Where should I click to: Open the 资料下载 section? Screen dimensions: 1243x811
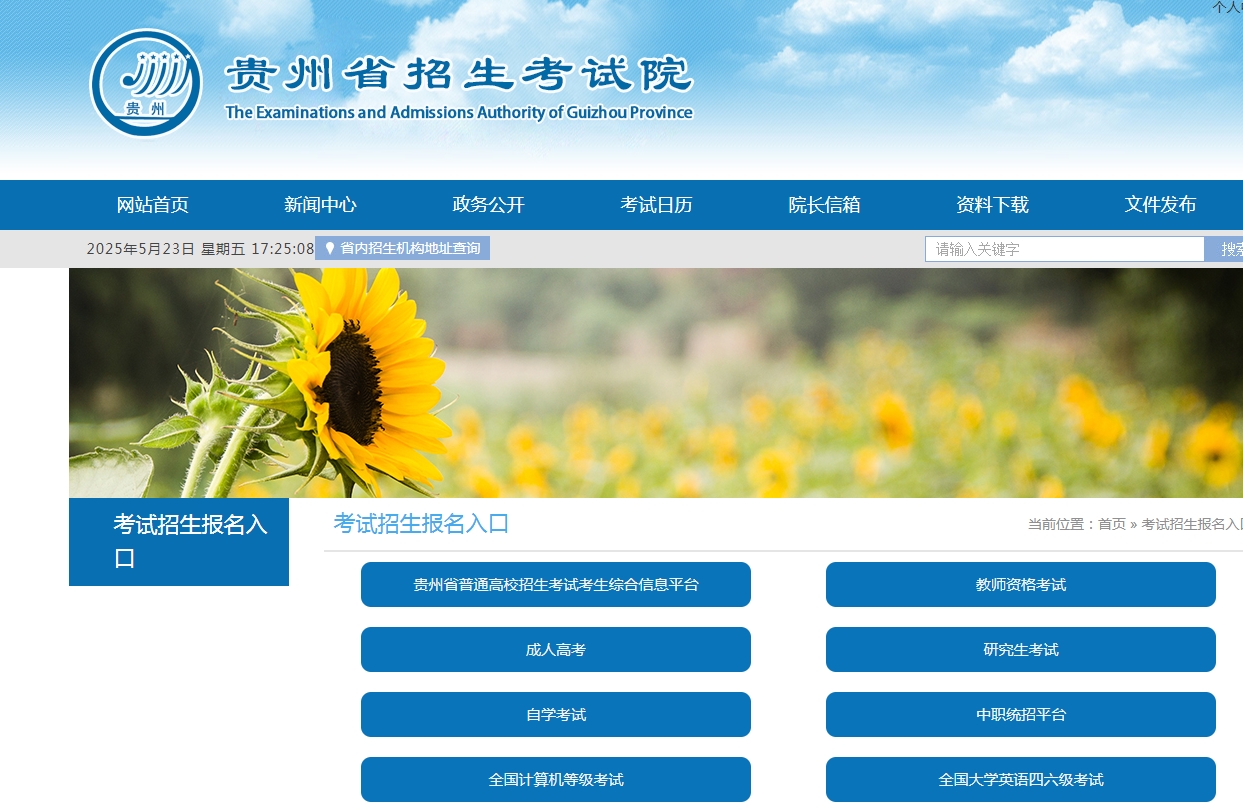pos(991,204)
